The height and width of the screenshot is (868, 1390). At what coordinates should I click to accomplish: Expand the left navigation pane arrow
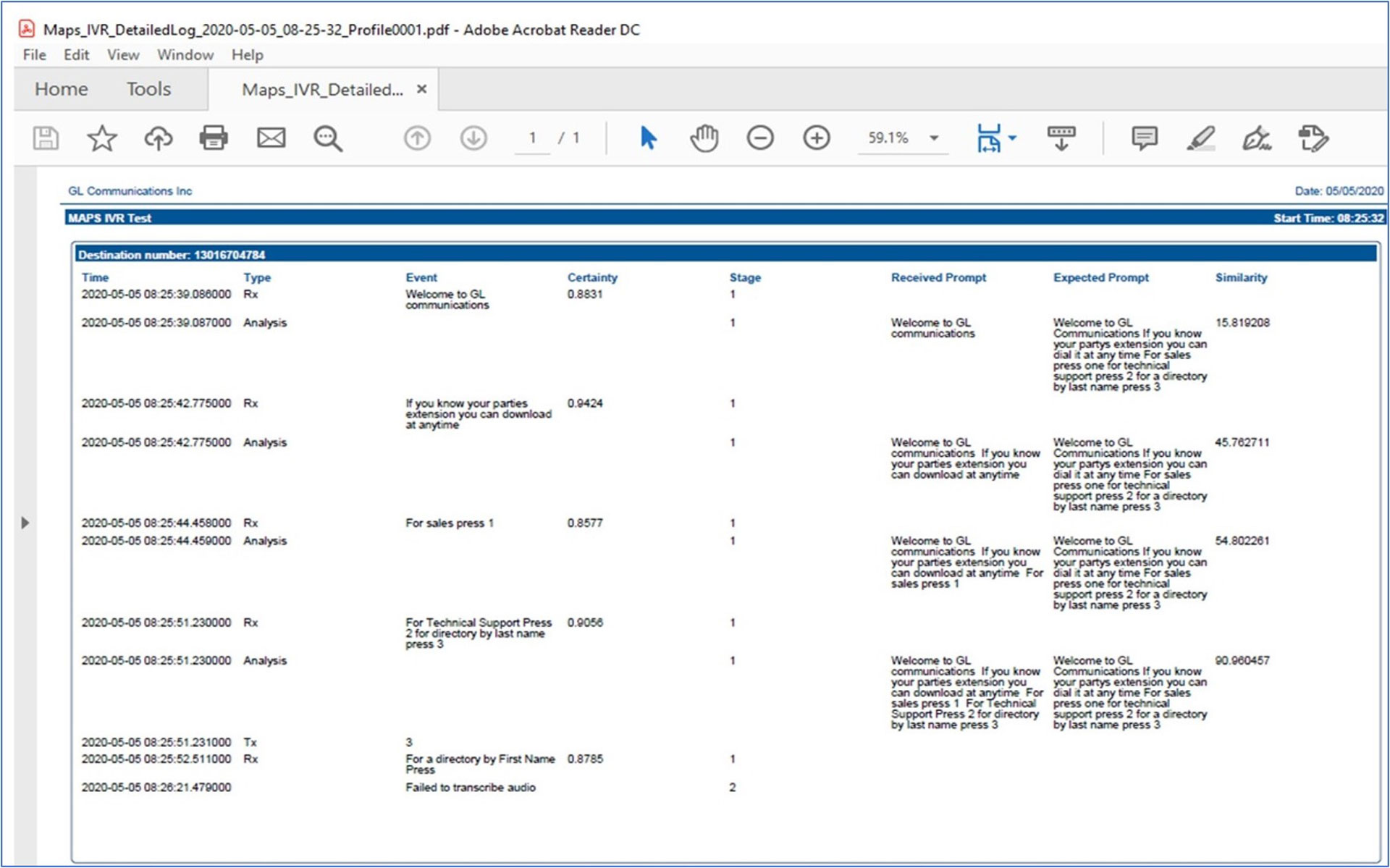click(x=25, y=523)
